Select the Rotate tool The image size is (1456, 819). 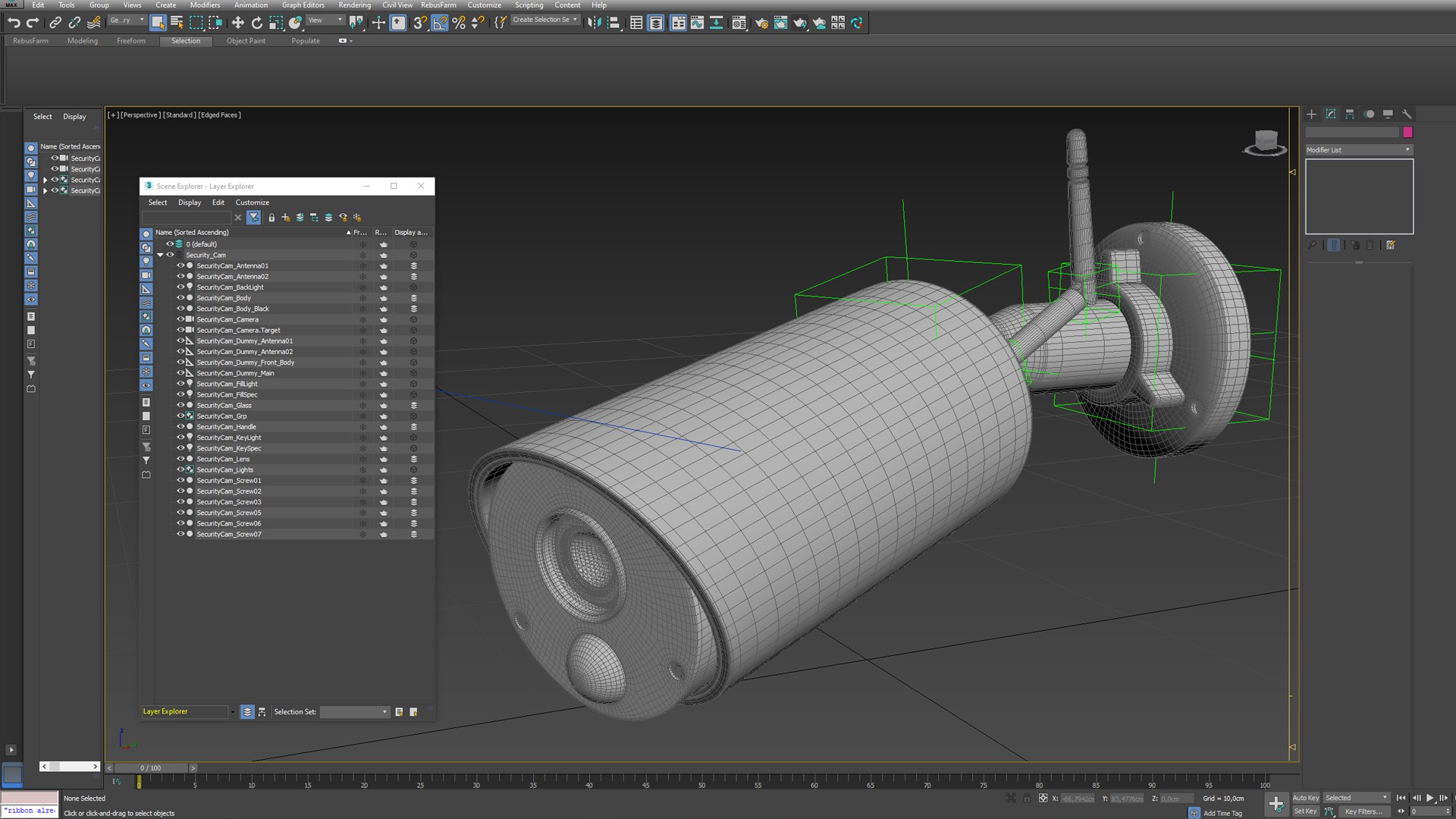click(256, 23)
